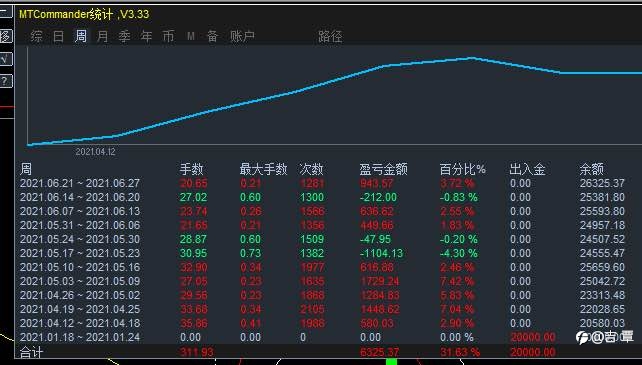
Task: Click the 余额 column header
Action: click(591, 169)
